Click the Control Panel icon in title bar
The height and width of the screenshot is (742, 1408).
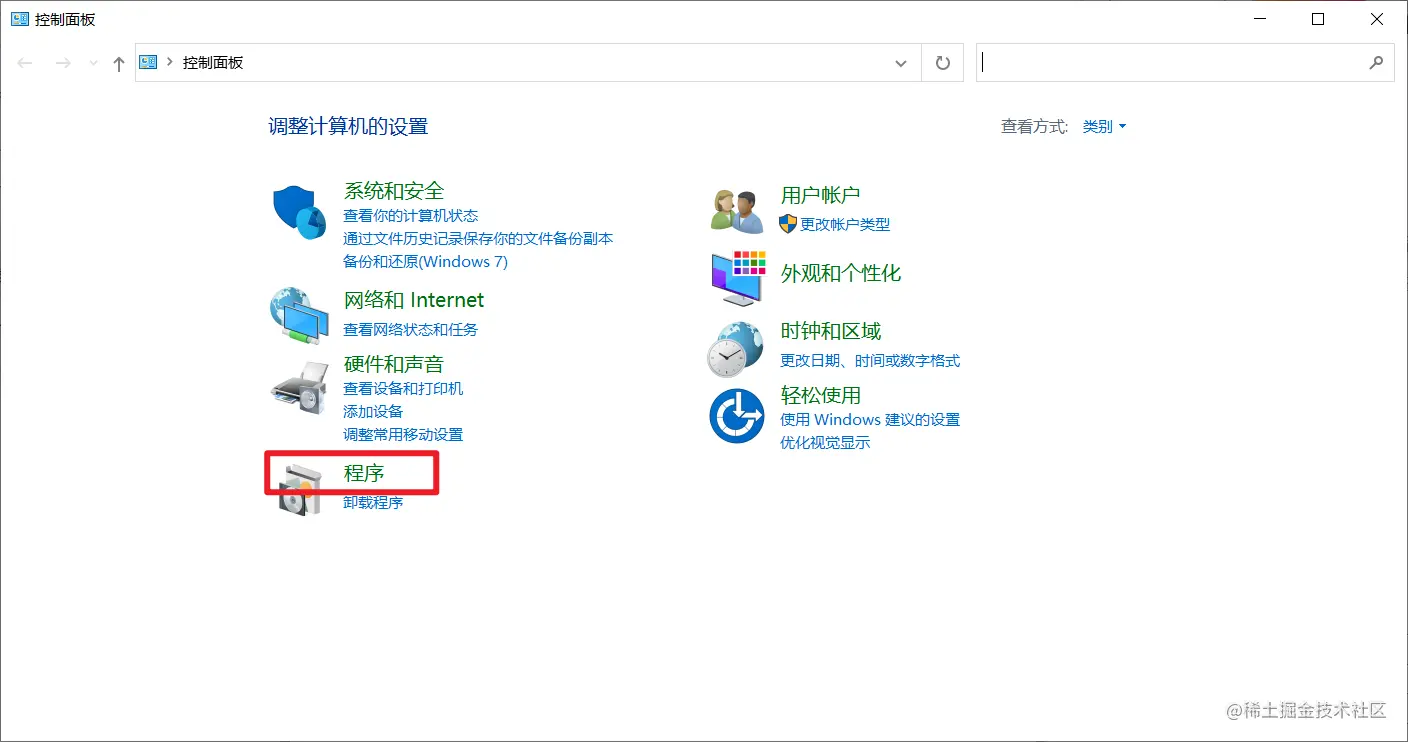[19, 18]
